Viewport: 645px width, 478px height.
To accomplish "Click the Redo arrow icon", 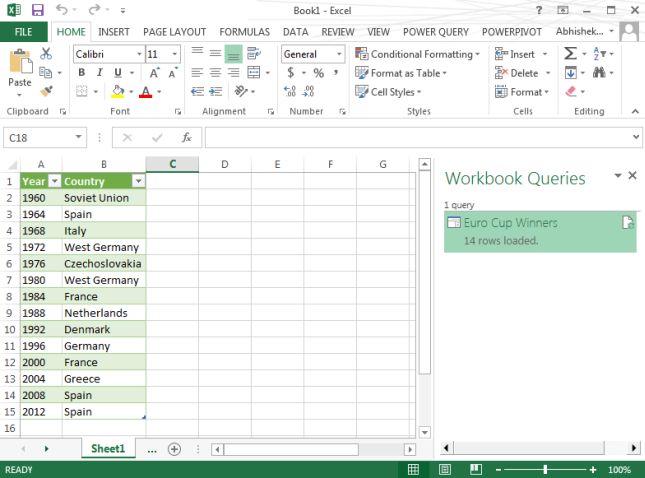I will click(94, 10).
